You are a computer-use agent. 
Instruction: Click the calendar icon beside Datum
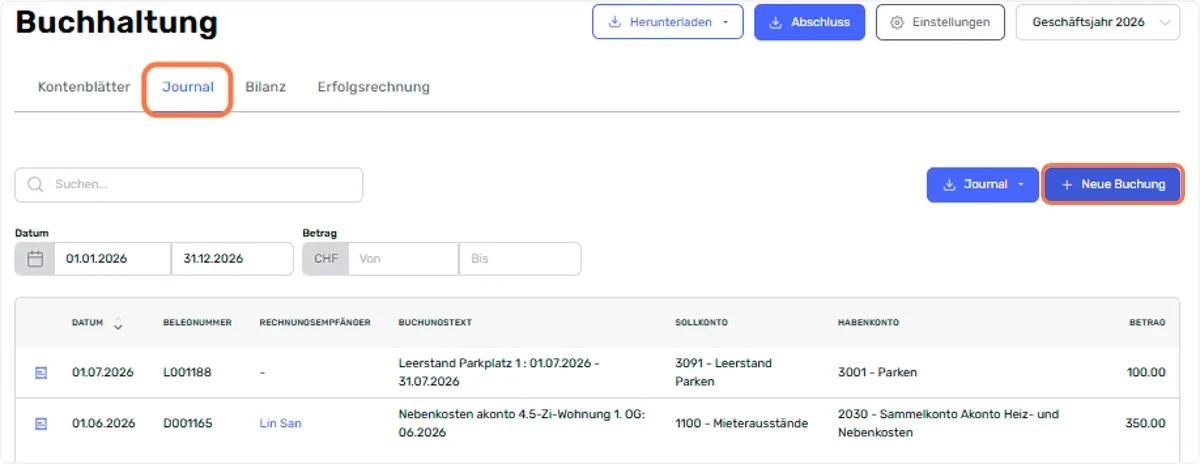35,259
